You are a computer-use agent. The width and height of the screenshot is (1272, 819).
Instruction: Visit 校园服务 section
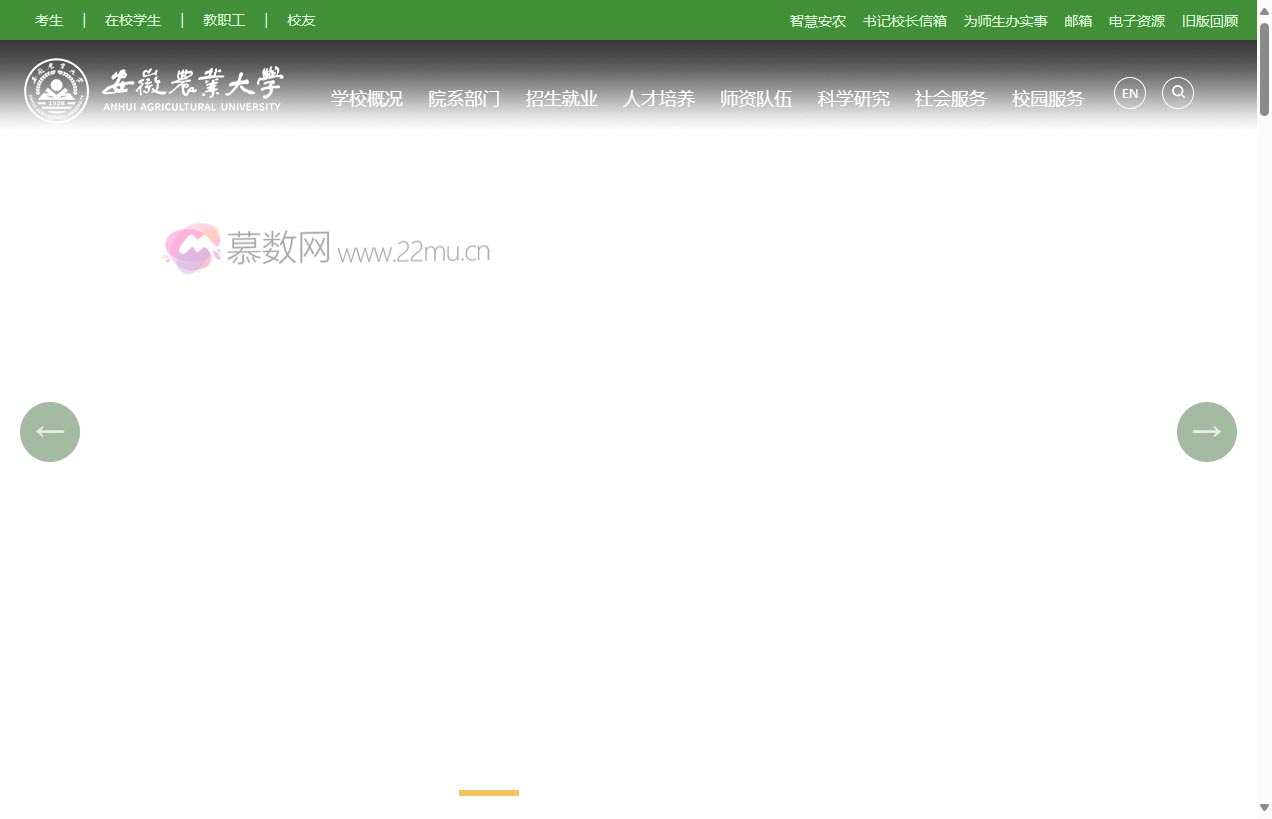coord(1047,98)
